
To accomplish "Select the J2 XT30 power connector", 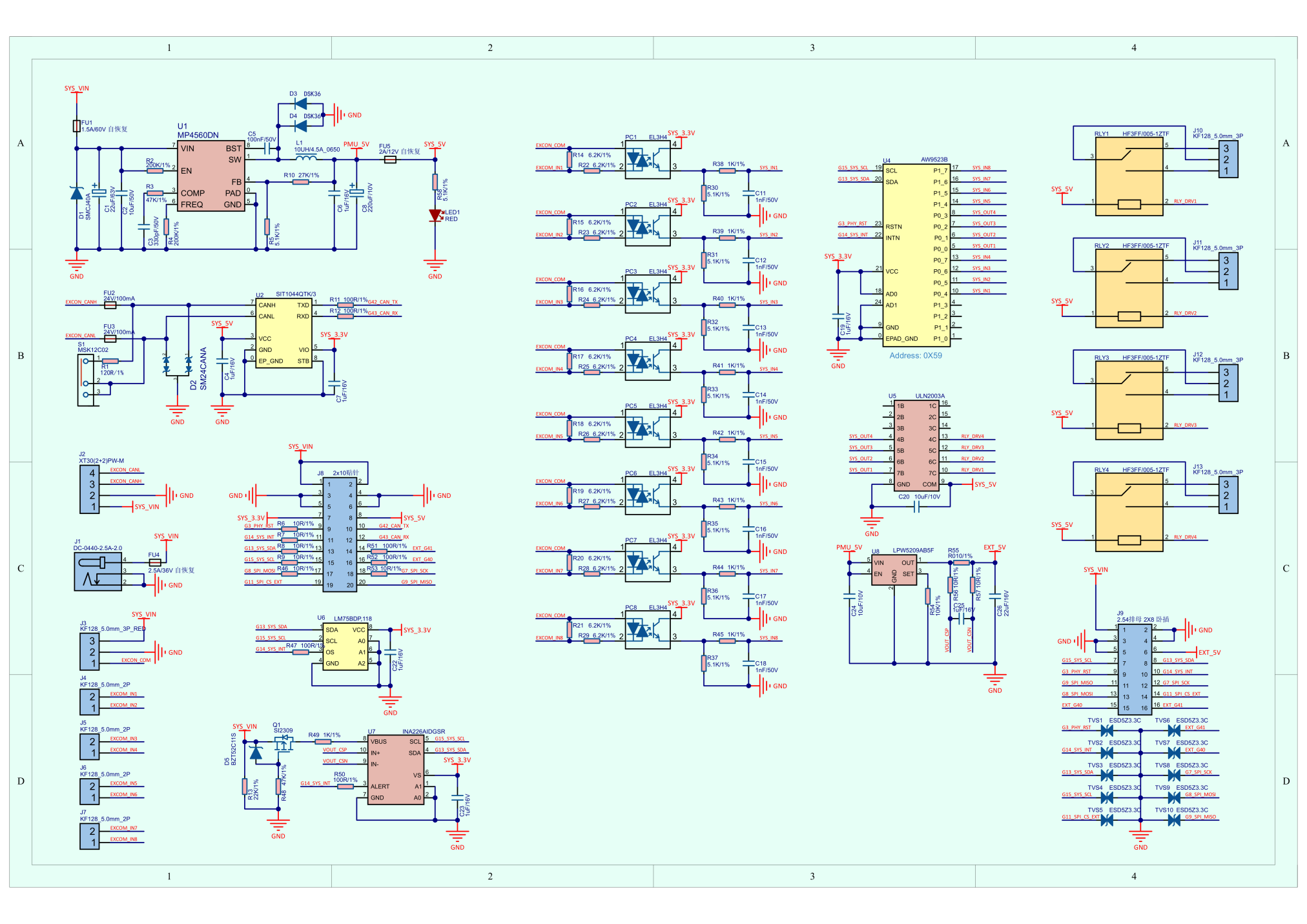I will (89, 489).
